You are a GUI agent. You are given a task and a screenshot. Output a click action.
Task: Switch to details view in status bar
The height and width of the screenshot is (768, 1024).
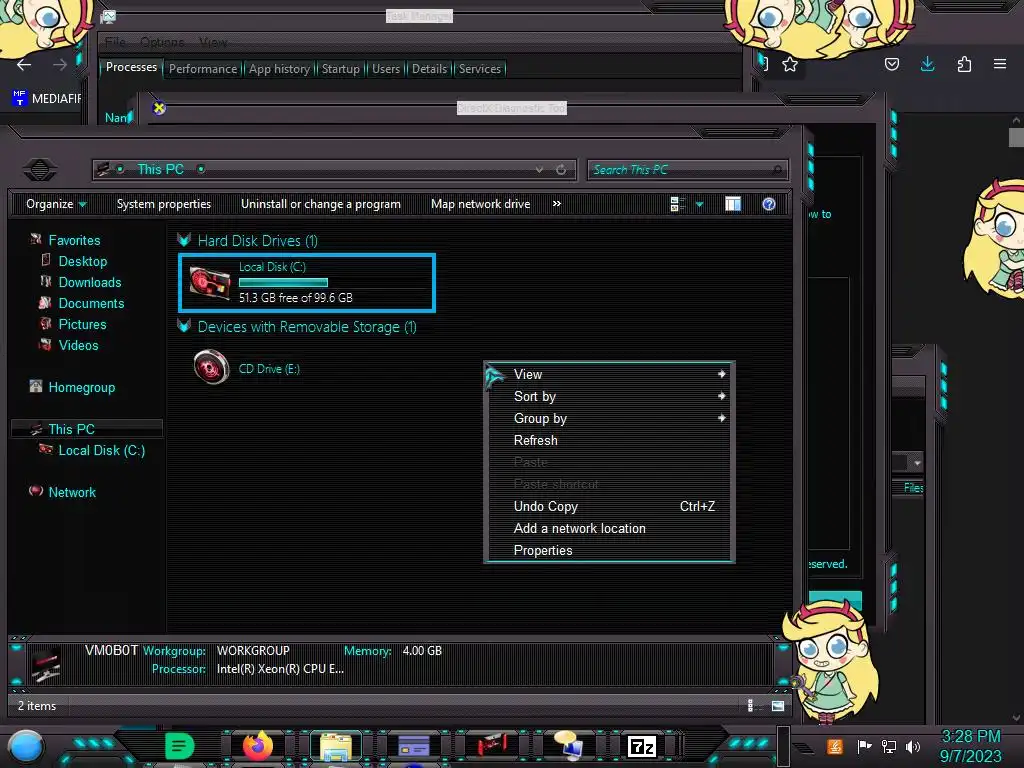(752, 706)
